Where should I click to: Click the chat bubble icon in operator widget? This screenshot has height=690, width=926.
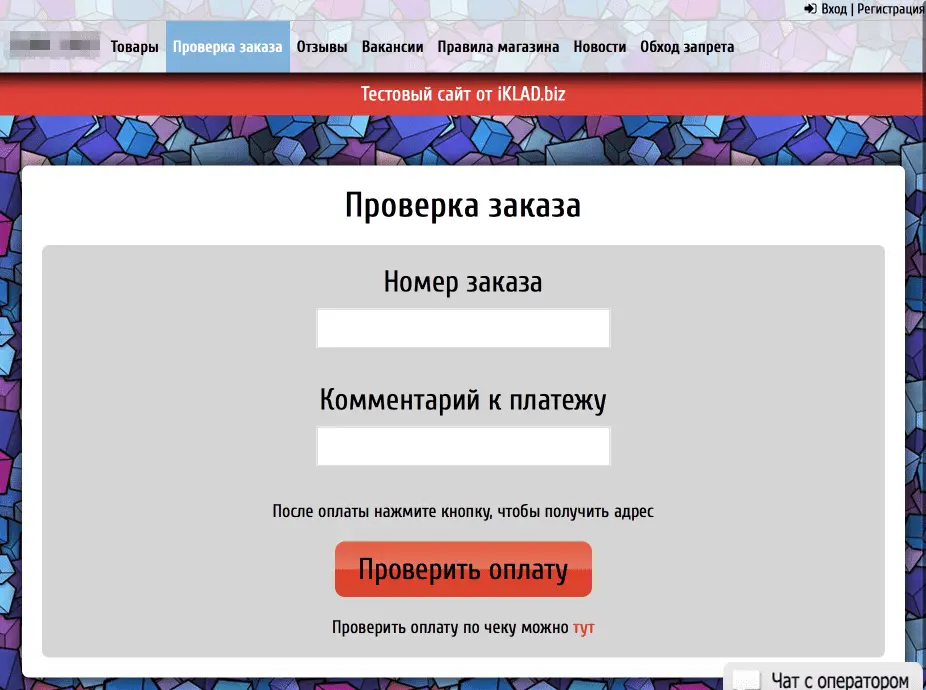tap(746, 680)
